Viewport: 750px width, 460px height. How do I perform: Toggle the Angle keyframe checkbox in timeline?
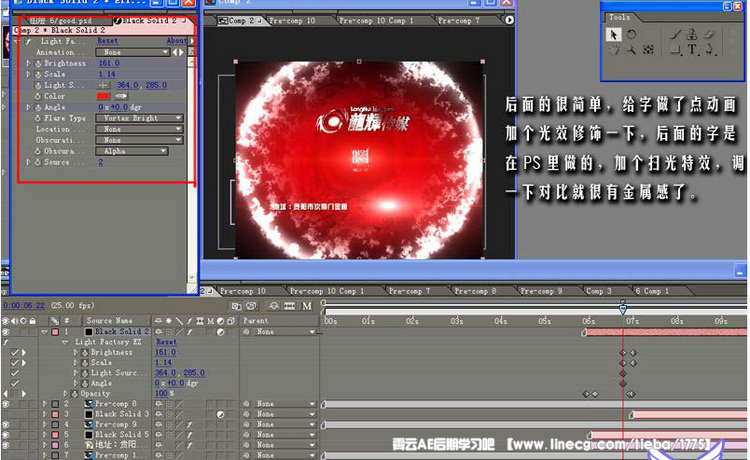click(x=15, y=383)
